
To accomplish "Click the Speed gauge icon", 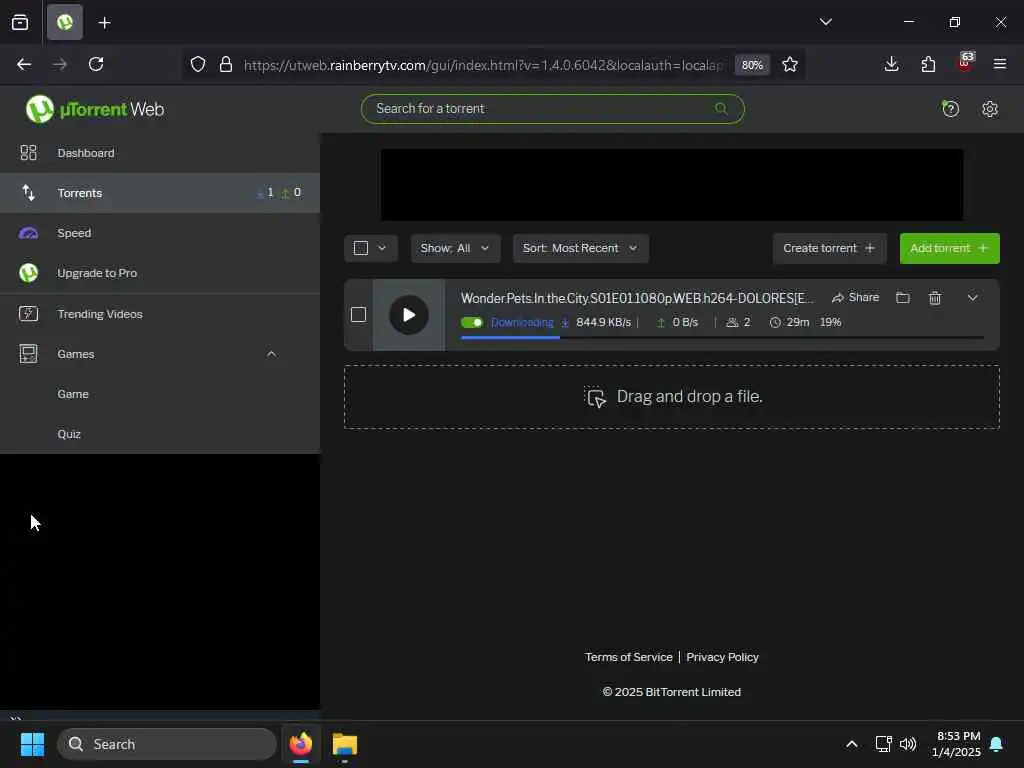I will pyautogui.click(x=28, y=233).
